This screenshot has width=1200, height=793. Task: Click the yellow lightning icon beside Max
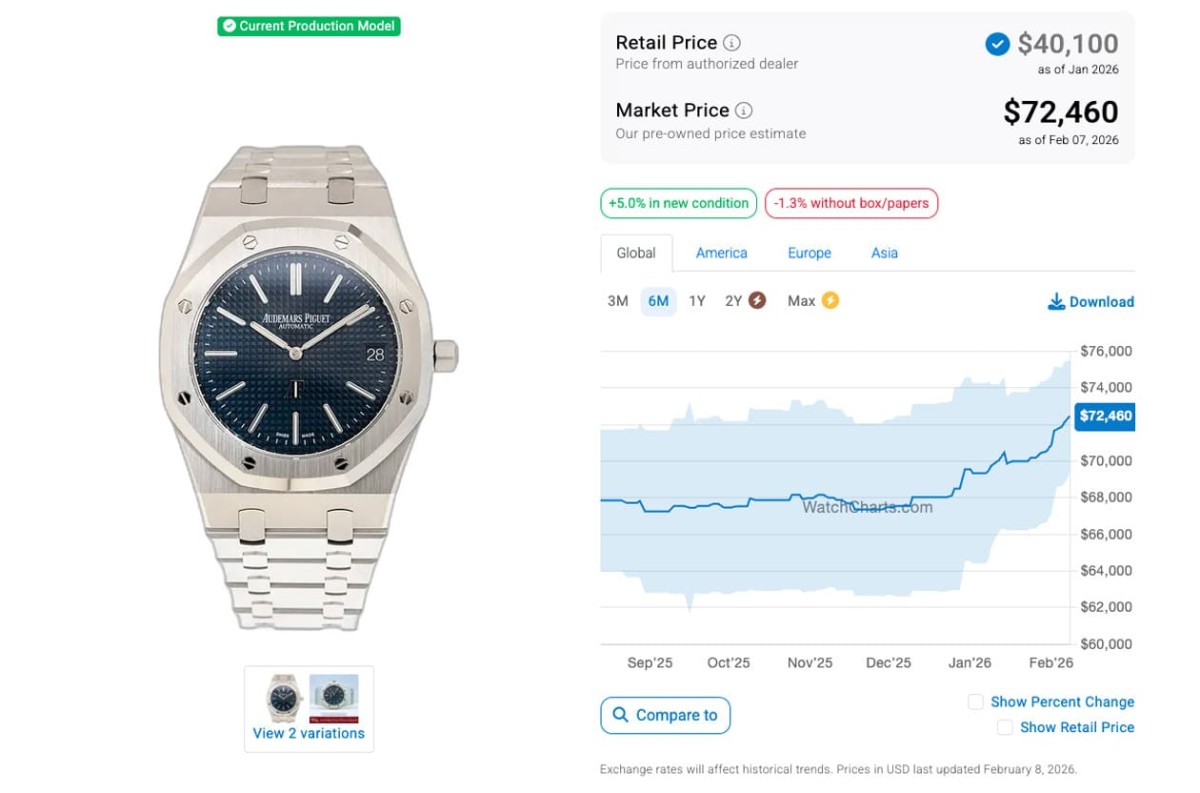[x=829, y=301]
